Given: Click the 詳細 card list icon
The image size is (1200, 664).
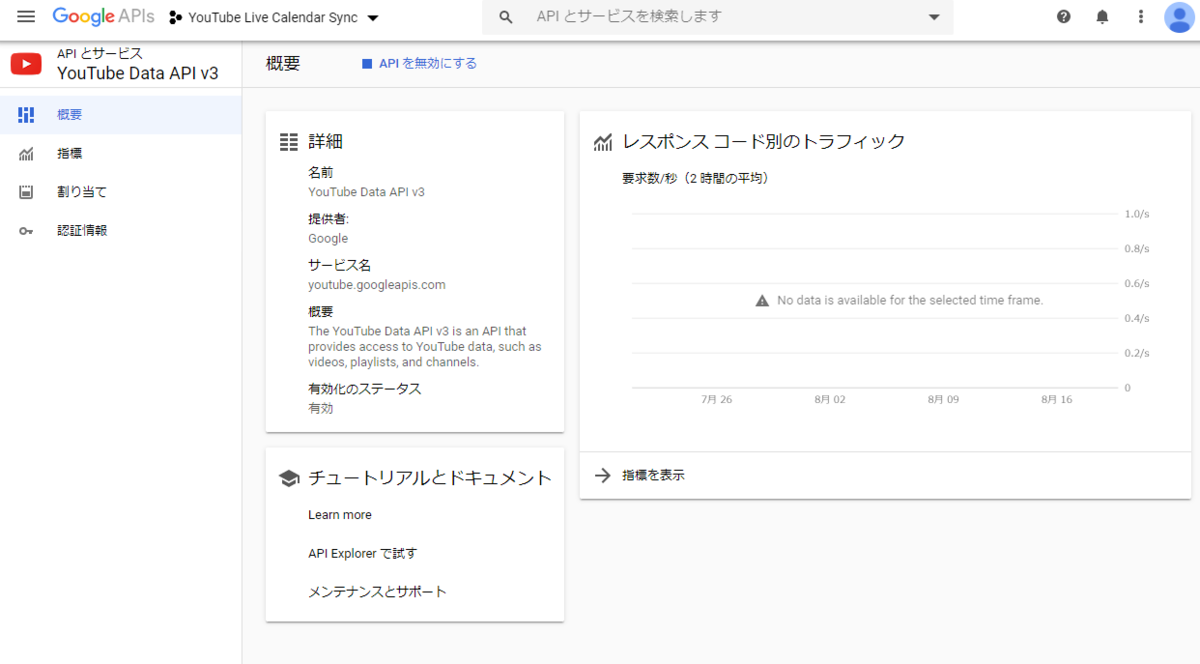Looking at the screenshot, I should click(x=289, y=142).
